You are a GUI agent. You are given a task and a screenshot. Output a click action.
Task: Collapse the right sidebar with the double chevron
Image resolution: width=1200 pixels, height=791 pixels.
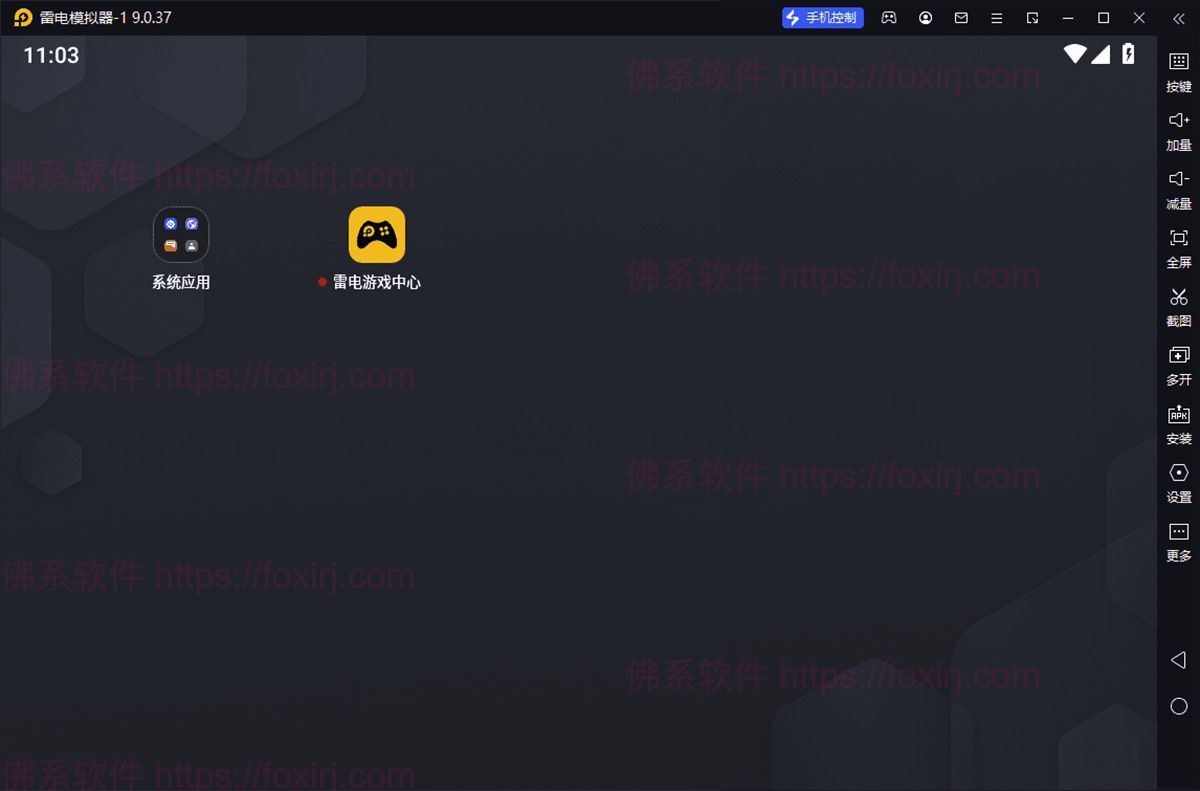1178,18
